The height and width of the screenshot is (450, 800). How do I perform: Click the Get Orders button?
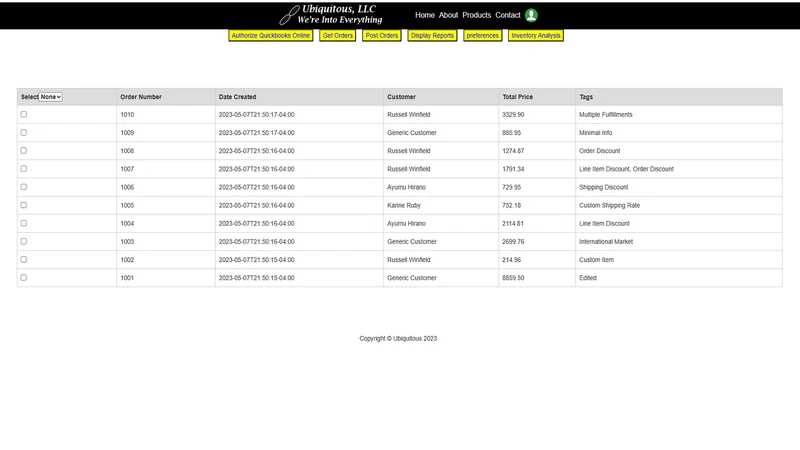(x=338, y=36)
